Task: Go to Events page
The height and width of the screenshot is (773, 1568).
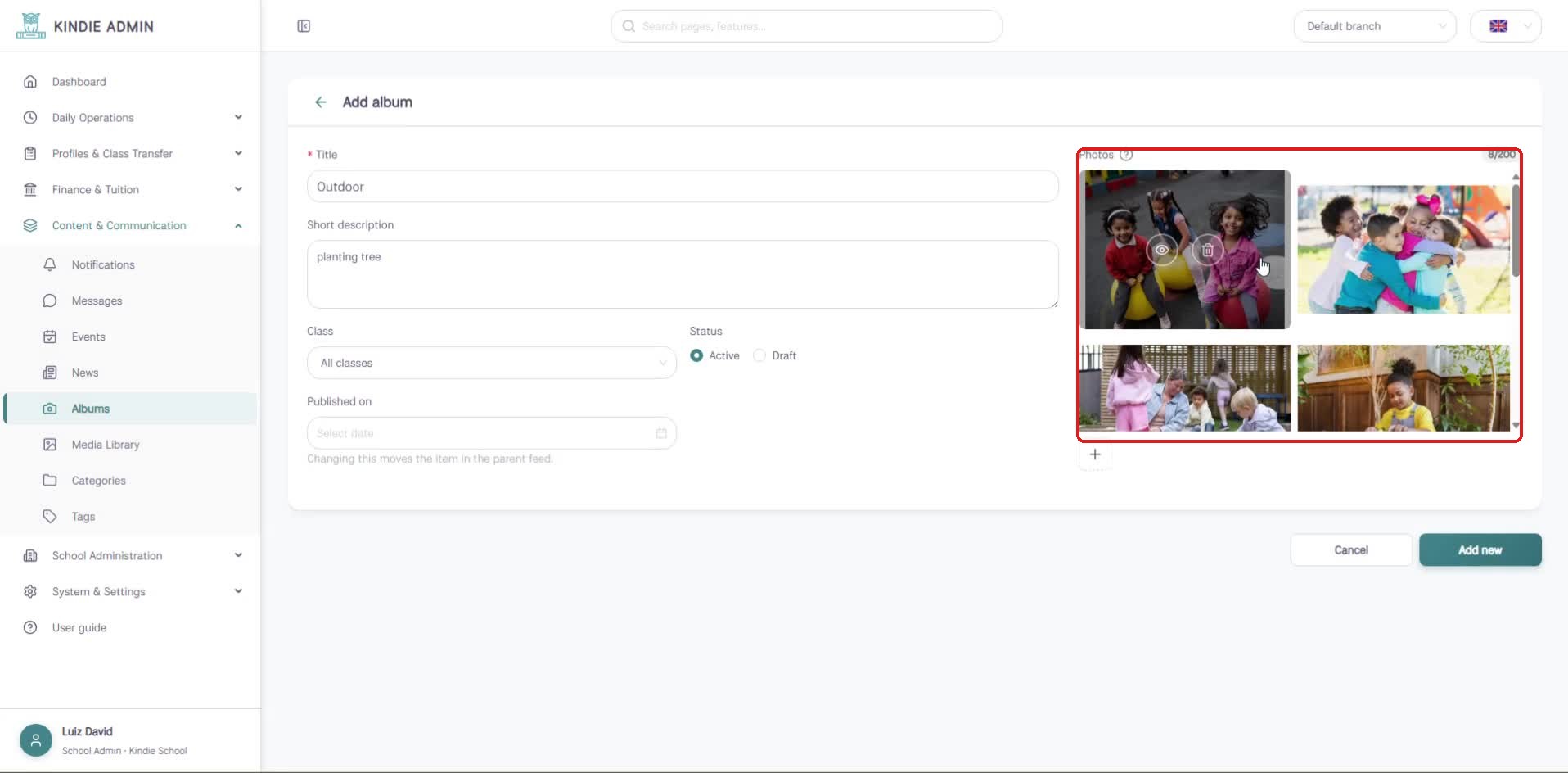Action: click(x=88, y=337)
